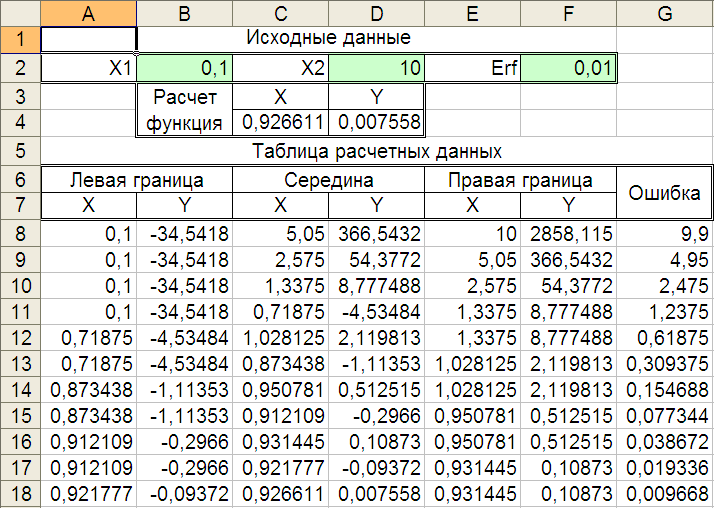
Task: Click error cell with value 2,475
Action: 665,285
